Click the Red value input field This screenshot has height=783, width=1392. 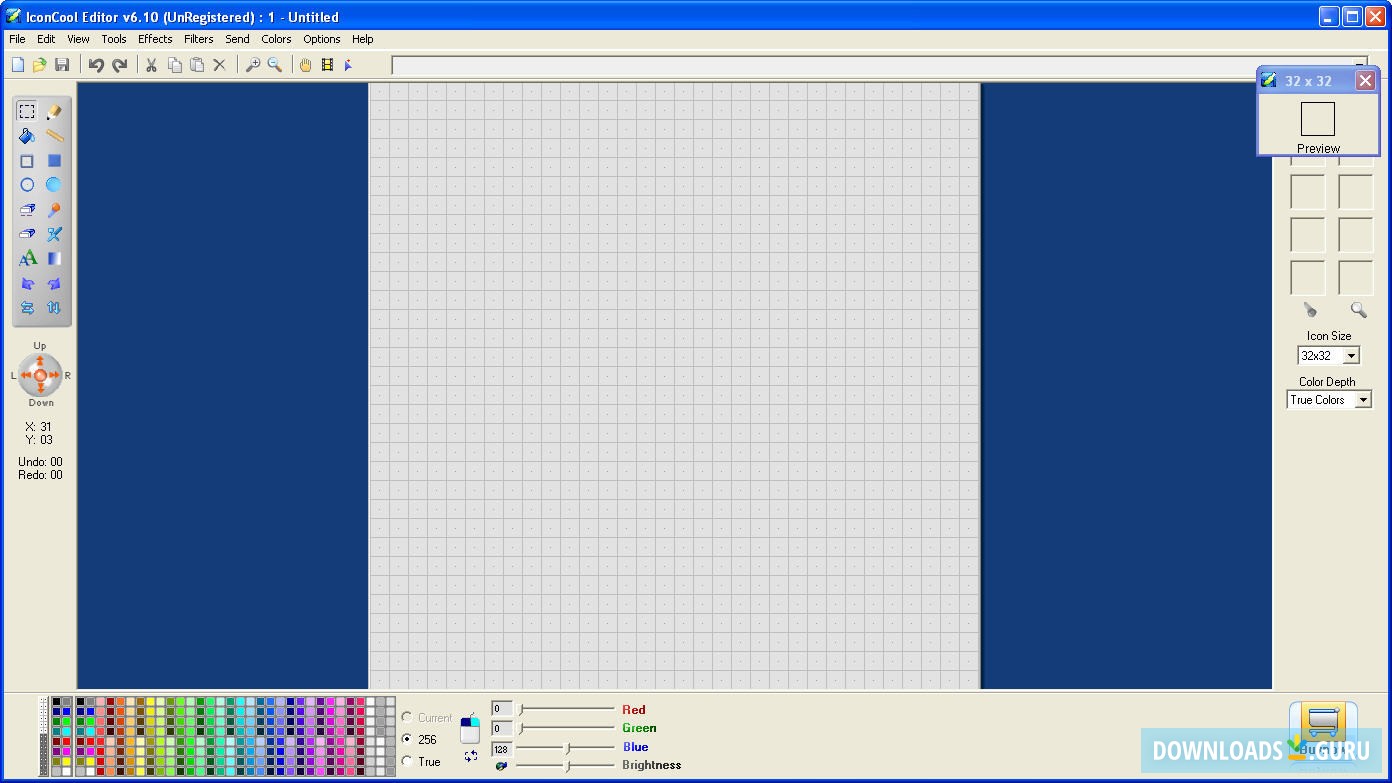pyautogui.click(x=502, y=709)
